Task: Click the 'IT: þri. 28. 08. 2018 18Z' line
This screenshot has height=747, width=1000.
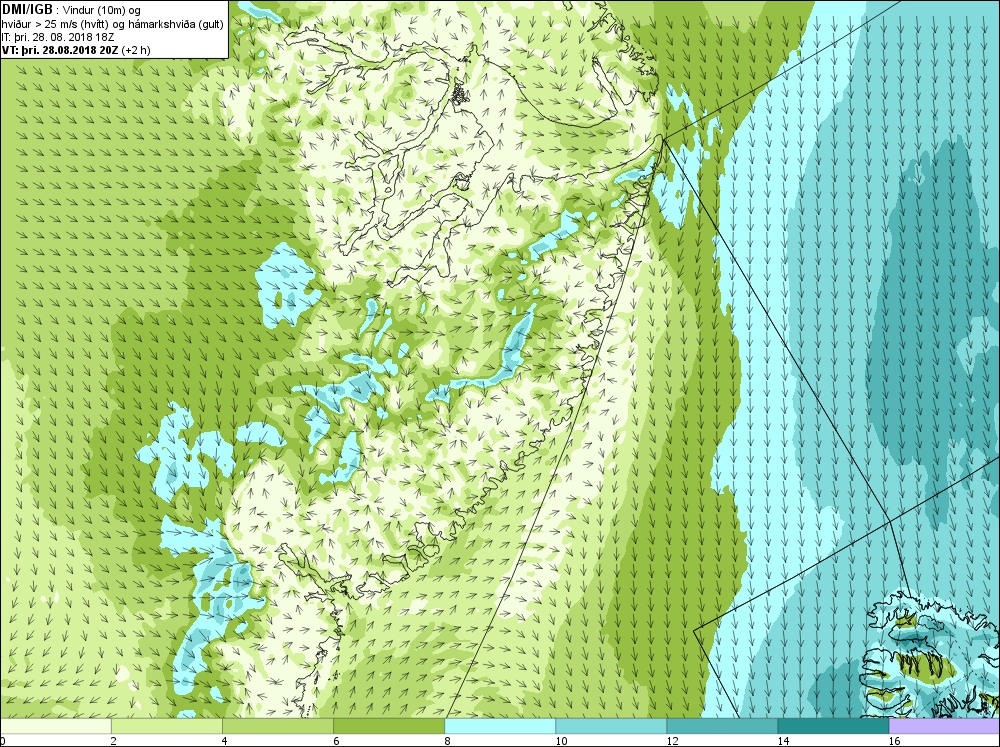Action: click(58, 37)
